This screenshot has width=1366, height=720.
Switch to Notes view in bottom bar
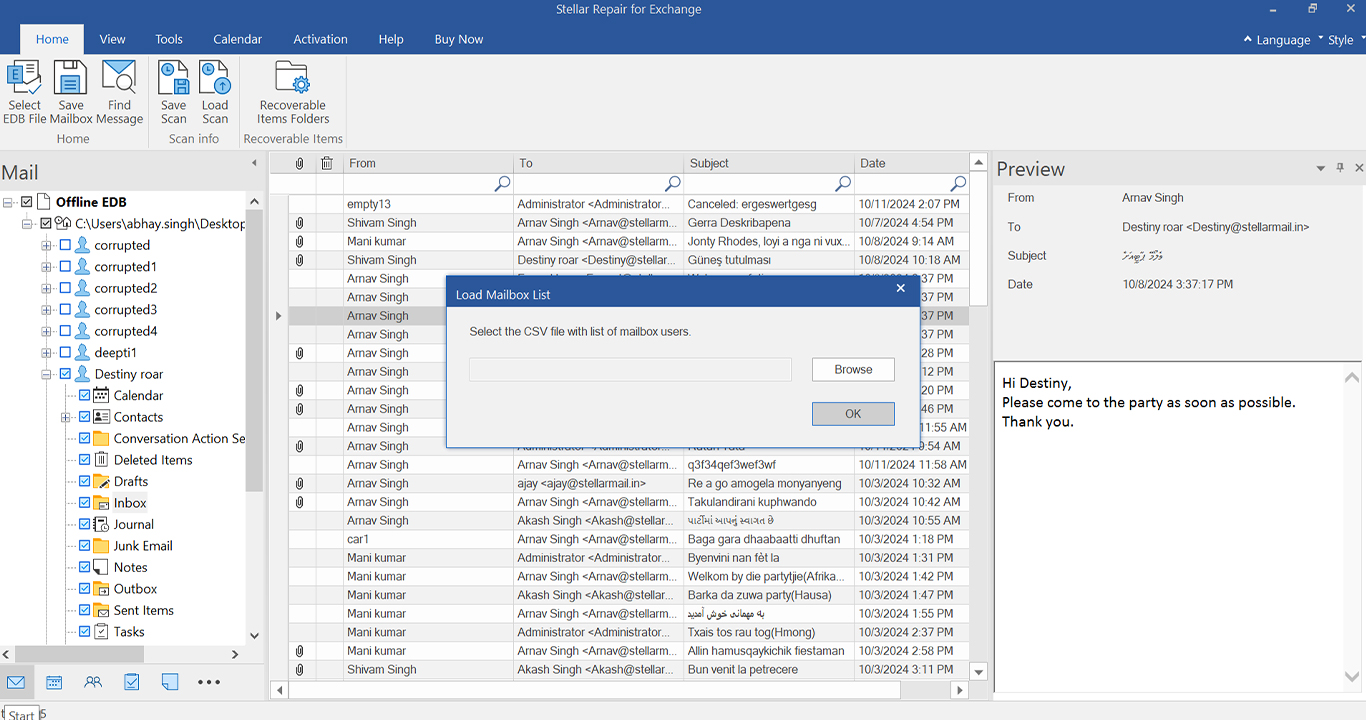coord(170,682)
